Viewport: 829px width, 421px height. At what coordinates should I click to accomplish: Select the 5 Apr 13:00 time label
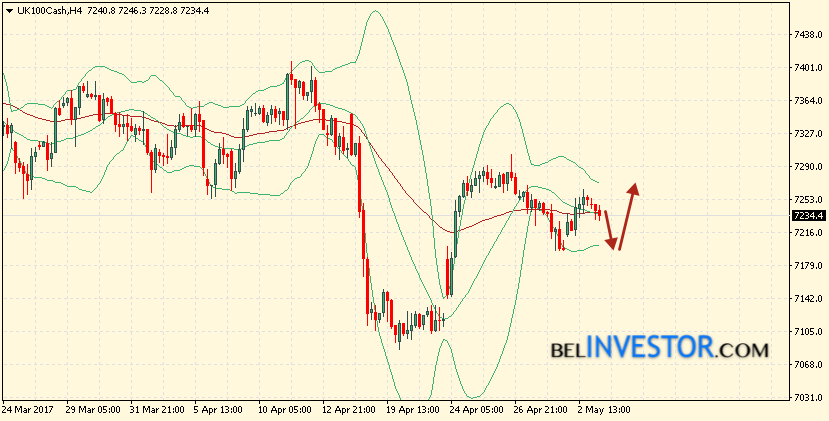click(218, 410)
